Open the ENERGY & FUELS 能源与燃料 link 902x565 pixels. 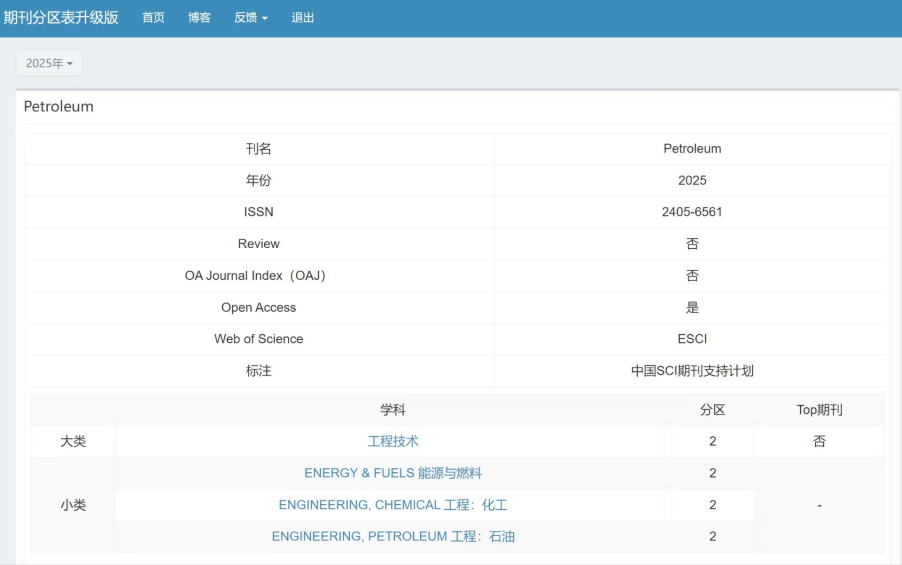(393, 473)
